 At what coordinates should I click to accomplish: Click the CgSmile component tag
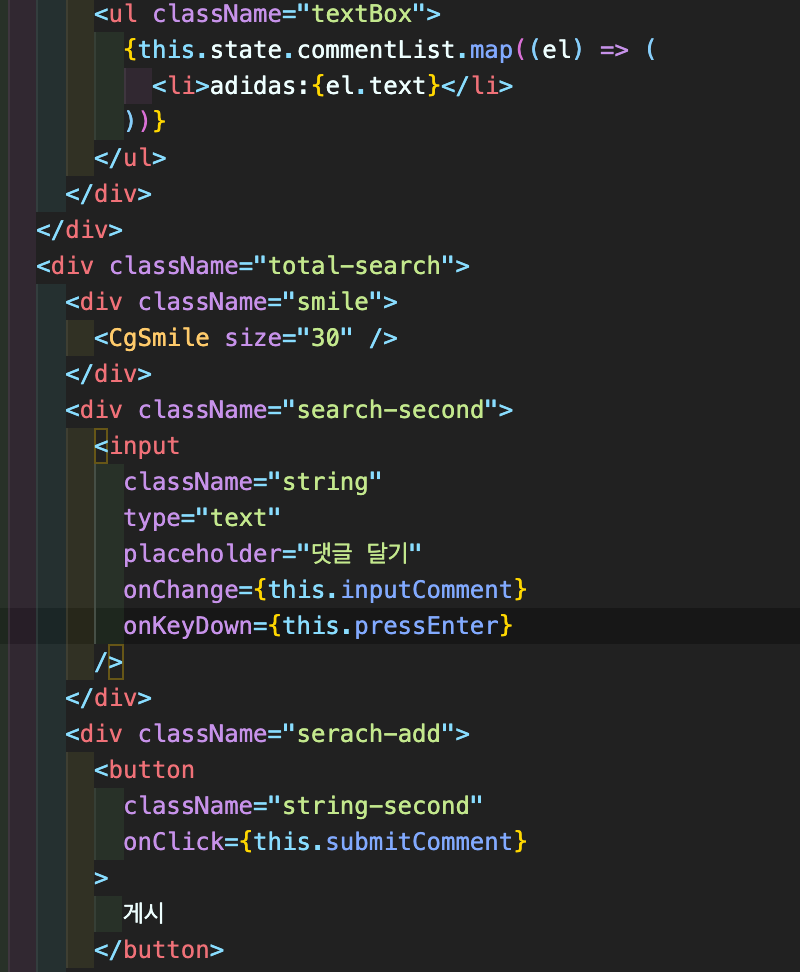pyautogui.click(x=159, y=338)
